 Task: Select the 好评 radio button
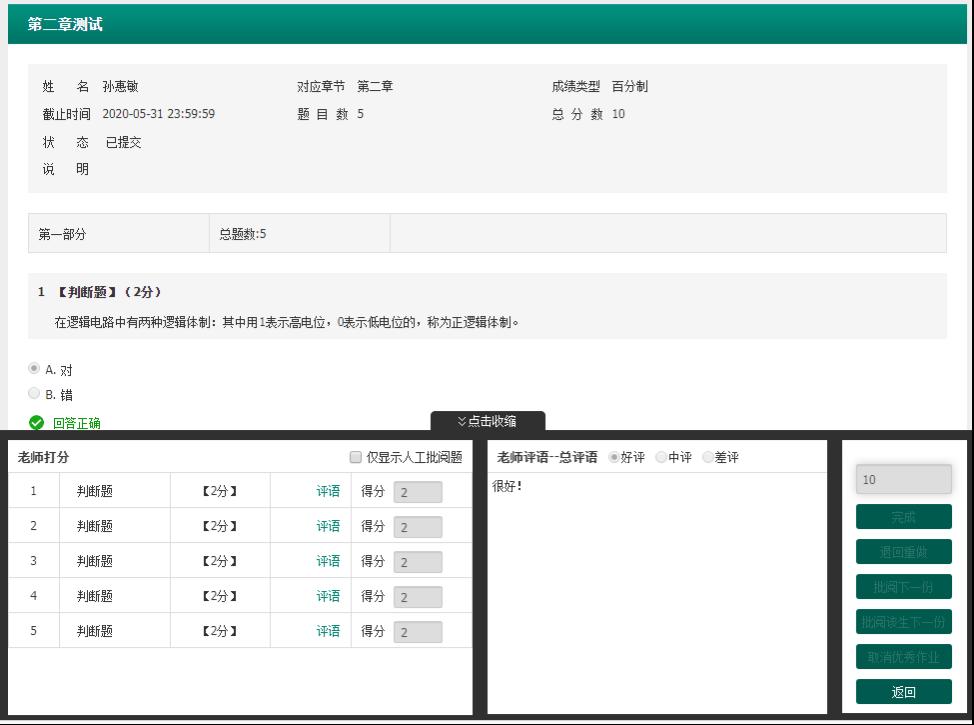point(614,458)
